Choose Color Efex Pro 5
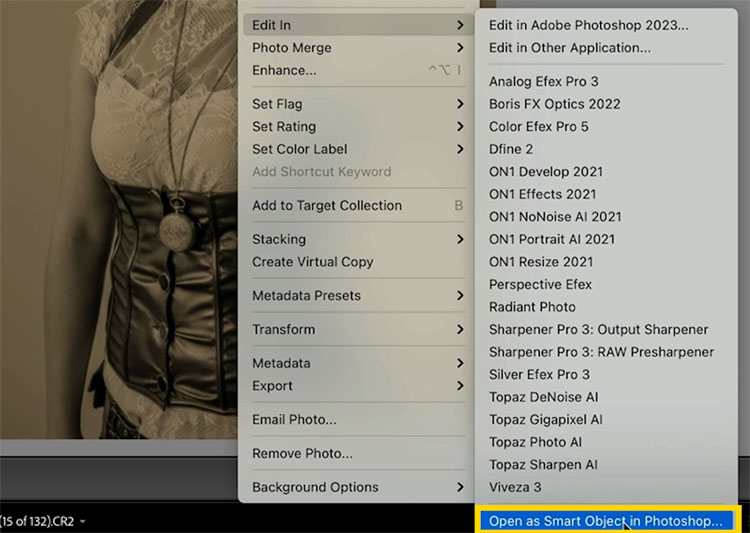This screenshot has height=533, width=750. (606, 126)
